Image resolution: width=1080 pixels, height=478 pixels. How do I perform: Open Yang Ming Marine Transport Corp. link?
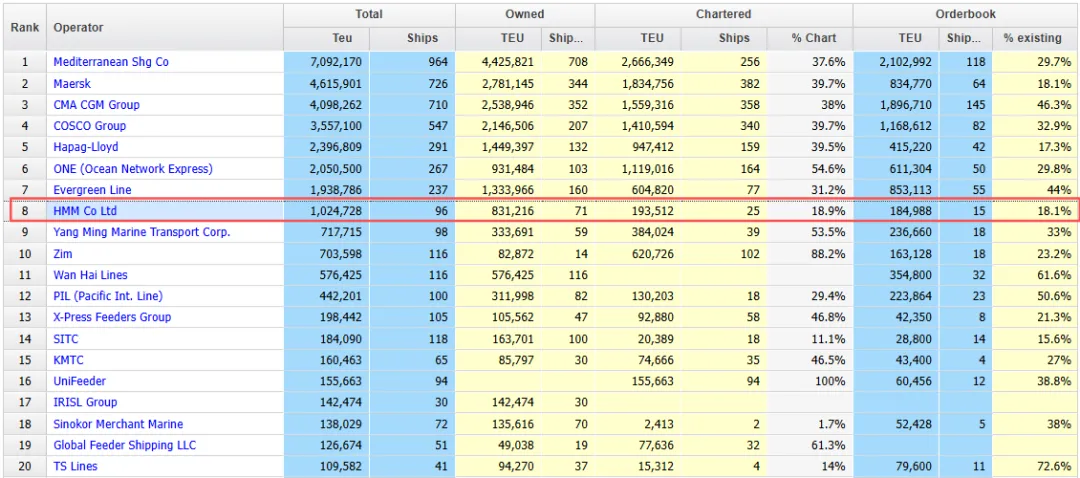point(141,232)
